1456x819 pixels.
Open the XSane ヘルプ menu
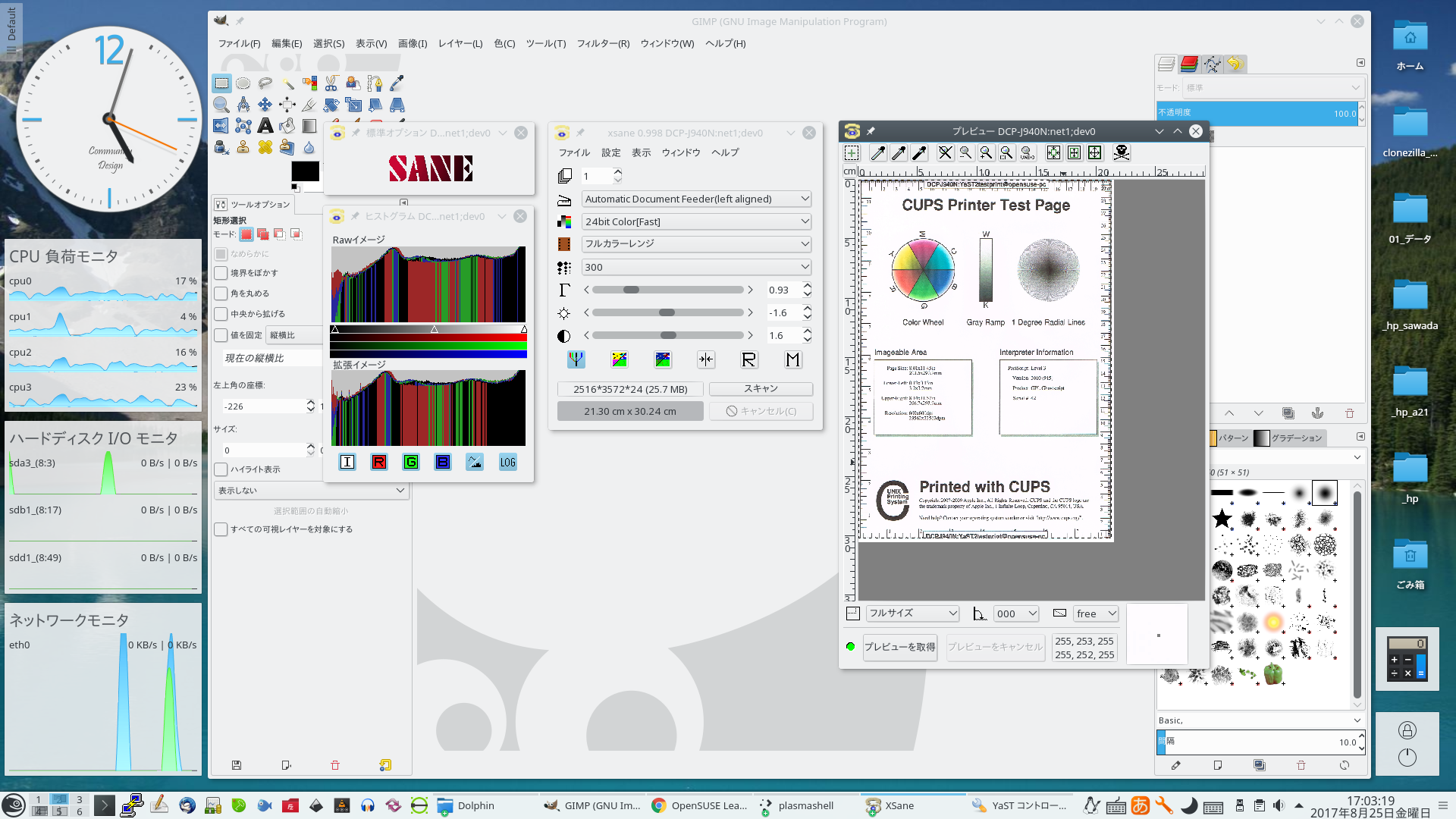tap(725, 152)
